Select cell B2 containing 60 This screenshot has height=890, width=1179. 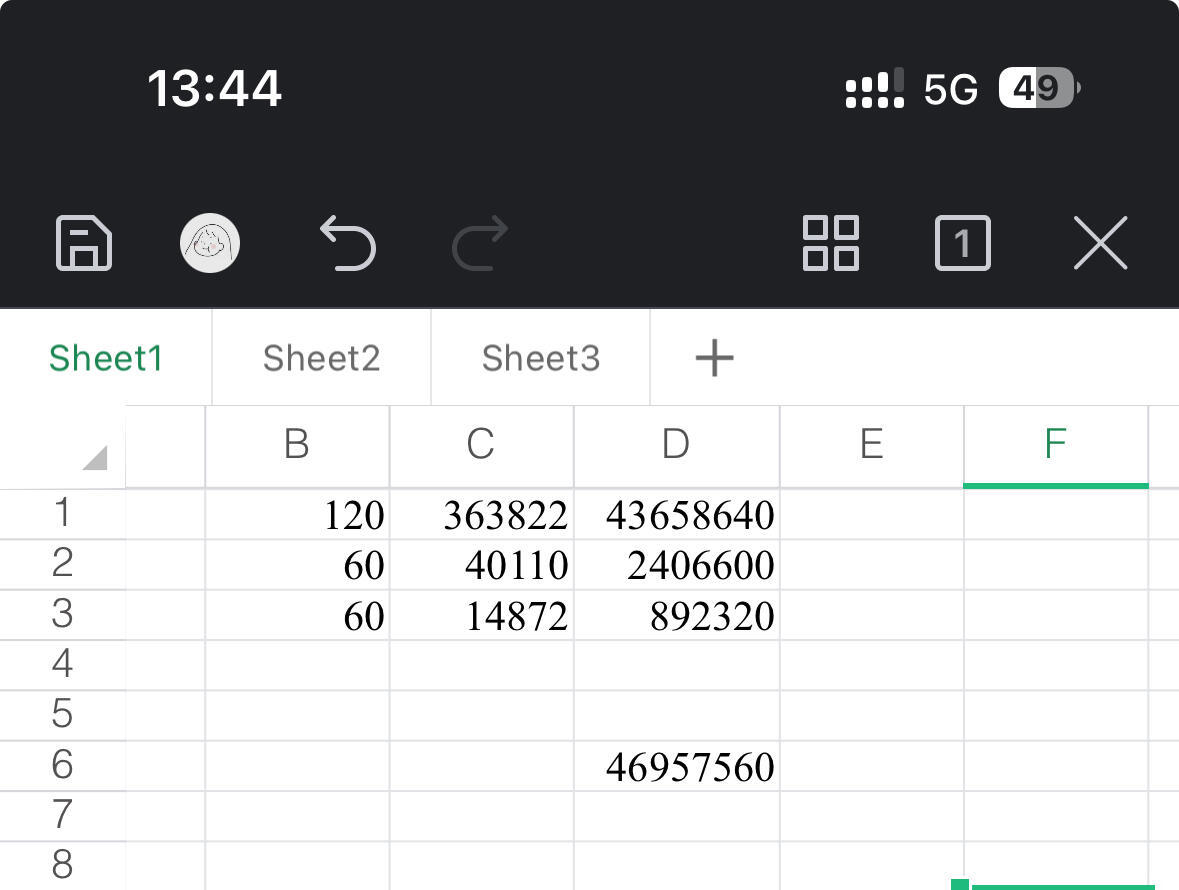click(x=297, y=565)
